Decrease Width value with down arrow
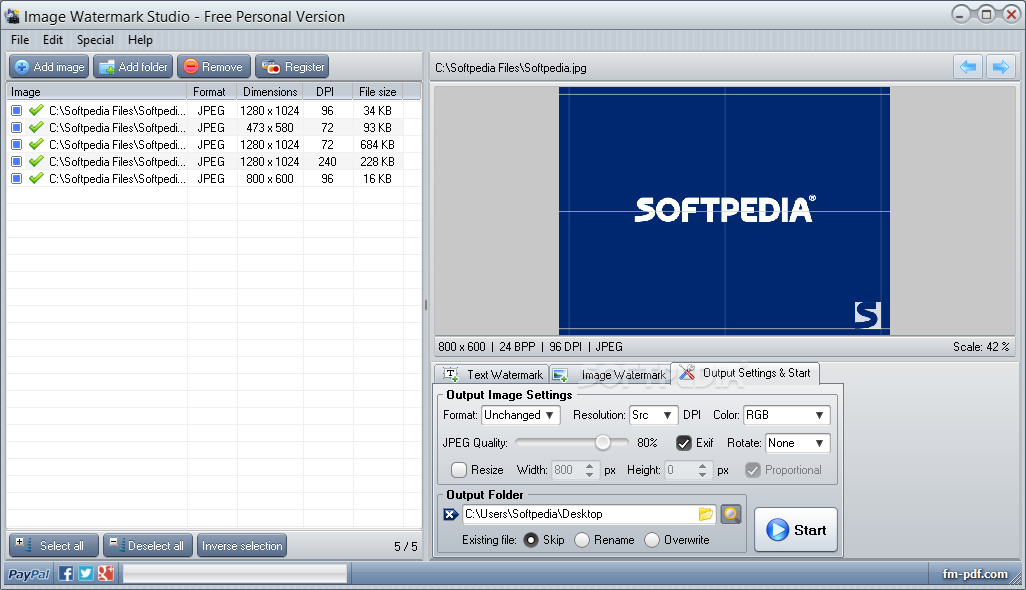 [590, 474]
